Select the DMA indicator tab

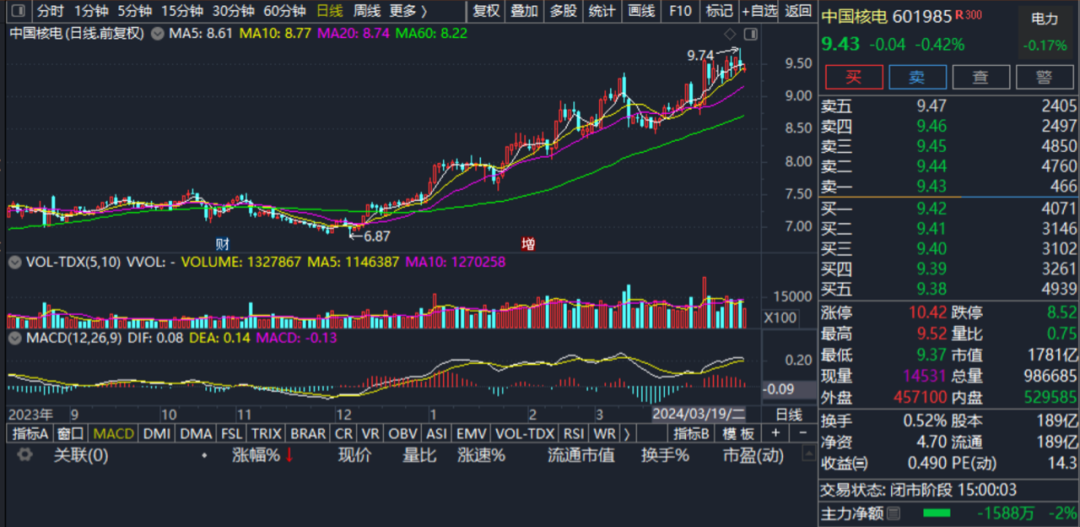pos(196,433)
